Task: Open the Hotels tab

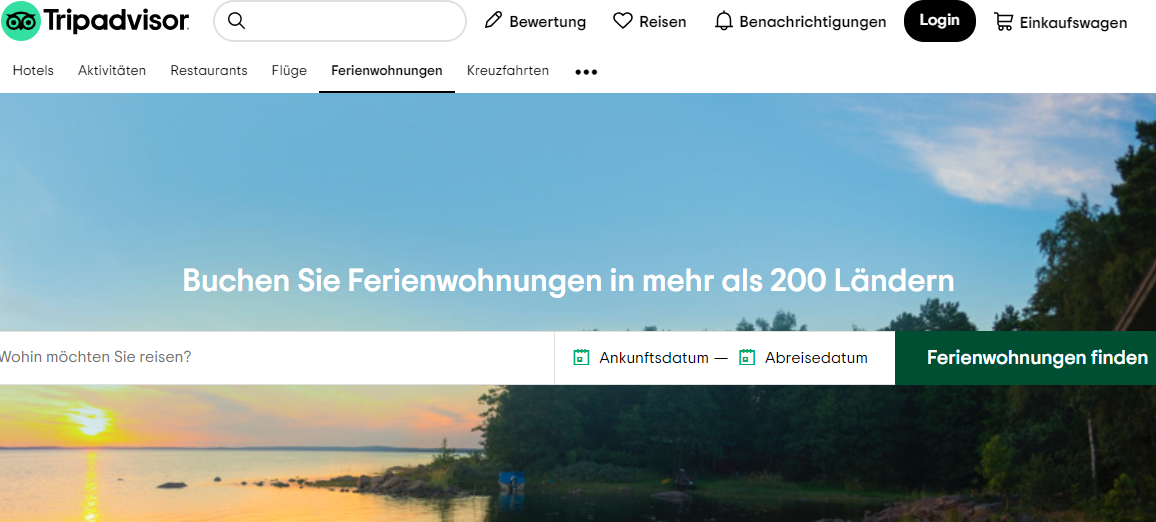Action: 33,71
